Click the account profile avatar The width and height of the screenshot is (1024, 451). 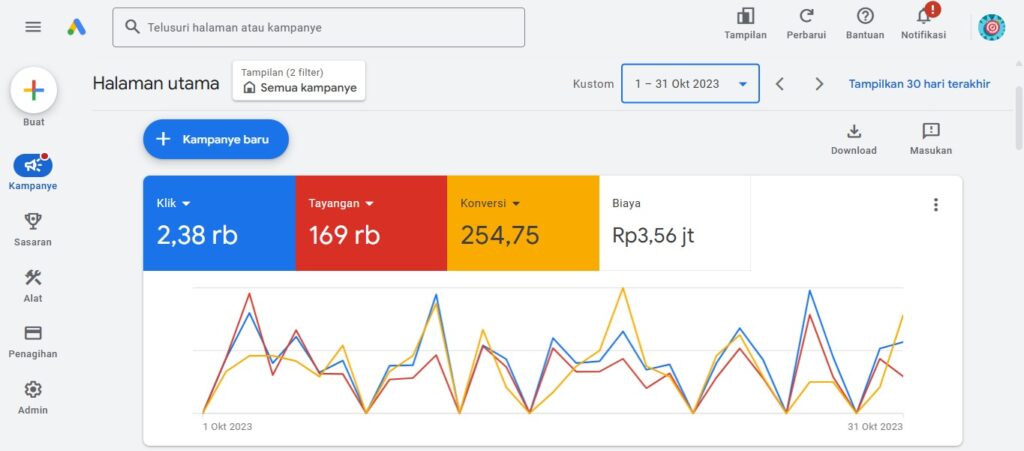(991, 27)
